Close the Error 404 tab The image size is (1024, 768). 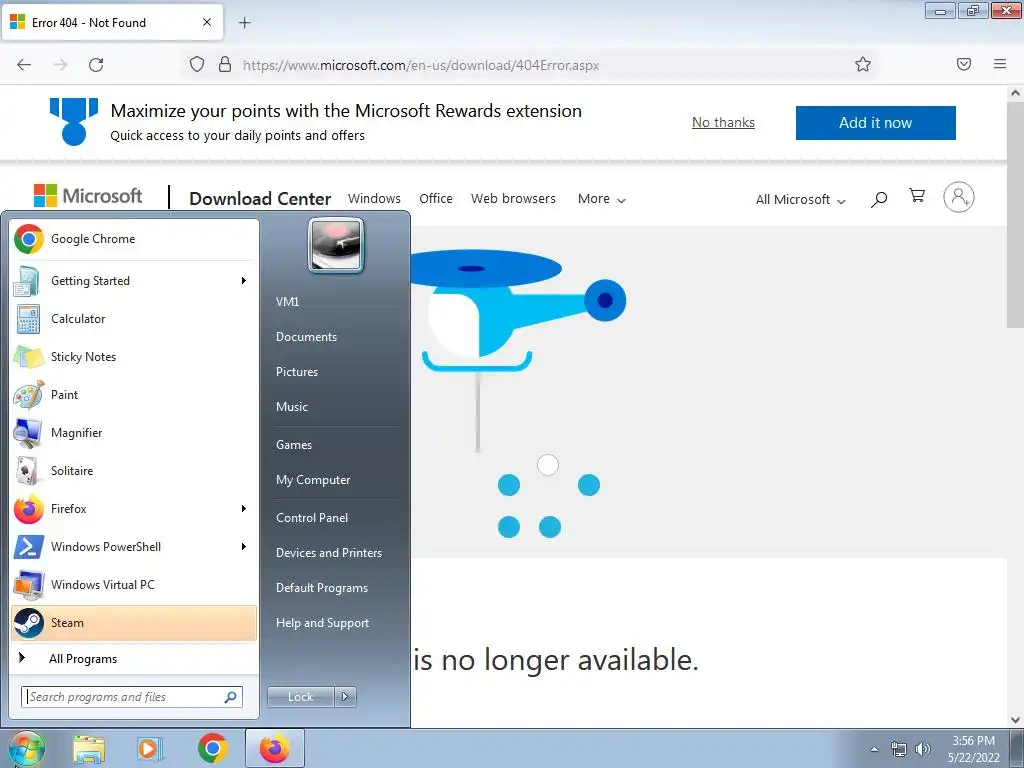point(206,22)
